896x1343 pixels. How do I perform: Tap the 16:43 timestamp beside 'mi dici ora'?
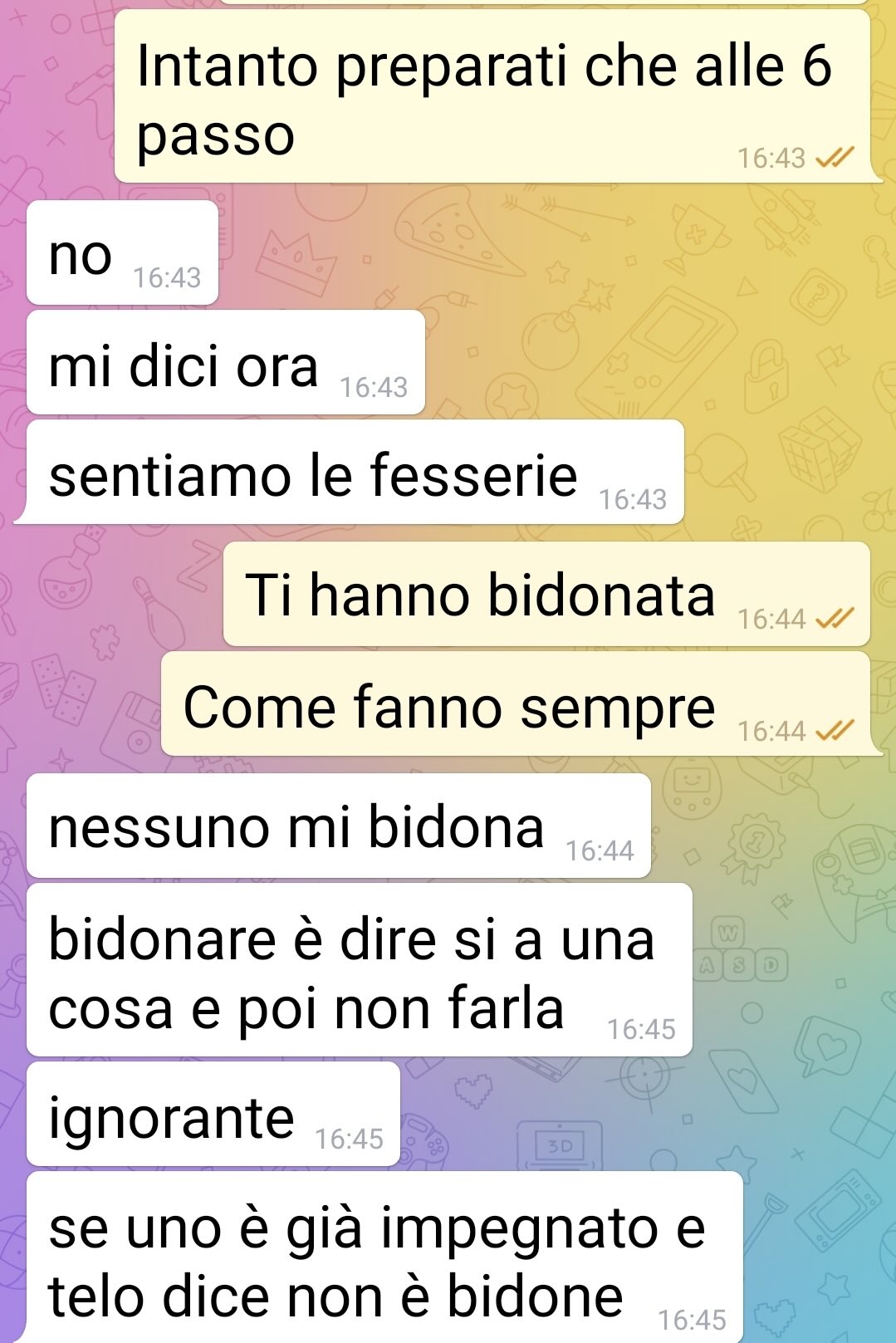click(x=374, y=387)
